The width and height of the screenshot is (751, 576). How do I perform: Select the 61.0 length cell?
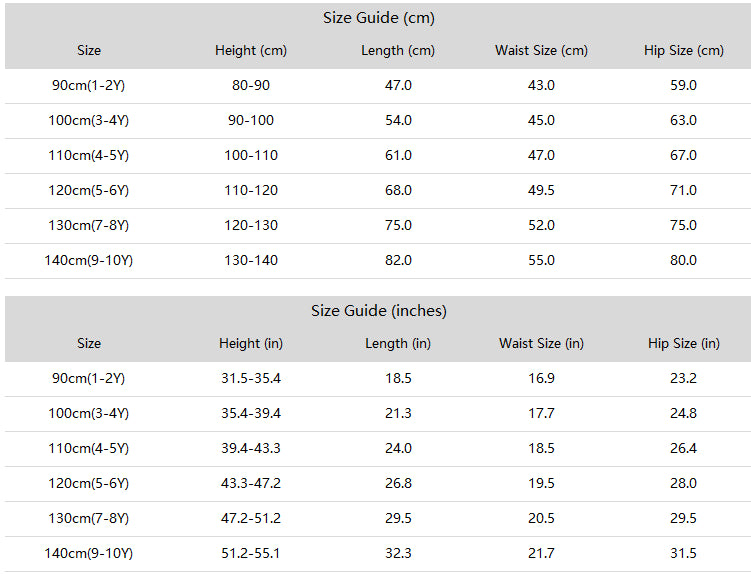coord(398,156)
